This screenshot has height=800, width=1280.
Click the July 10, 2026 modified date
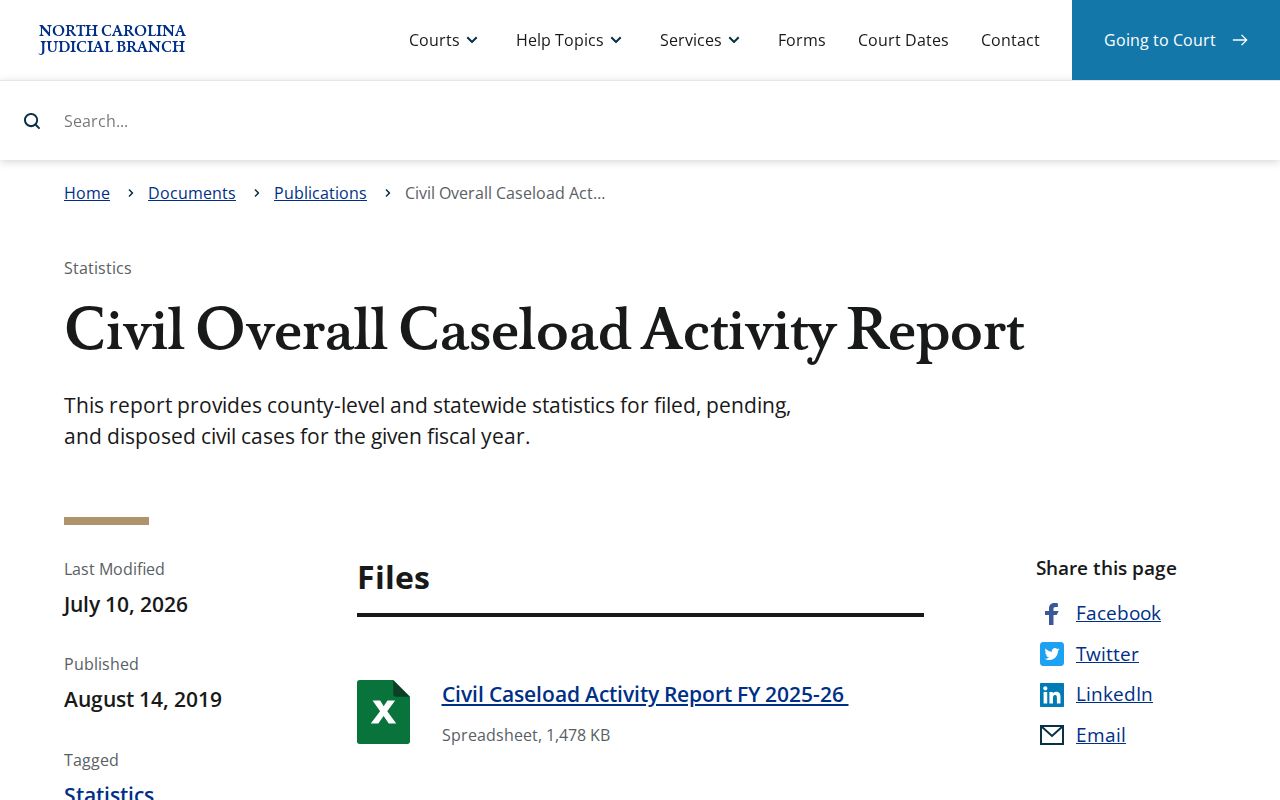tap(126, 604)
